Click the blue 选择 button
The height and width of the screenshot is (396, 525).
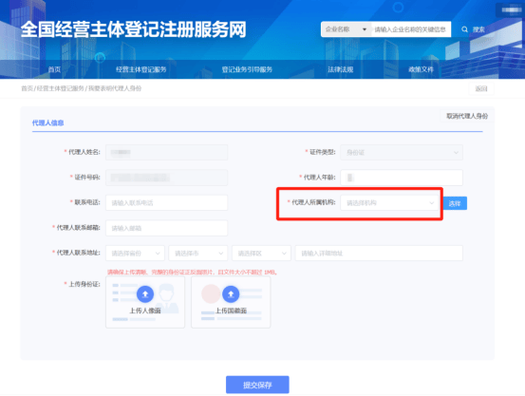pyautogui.click(x=455, y=203)
